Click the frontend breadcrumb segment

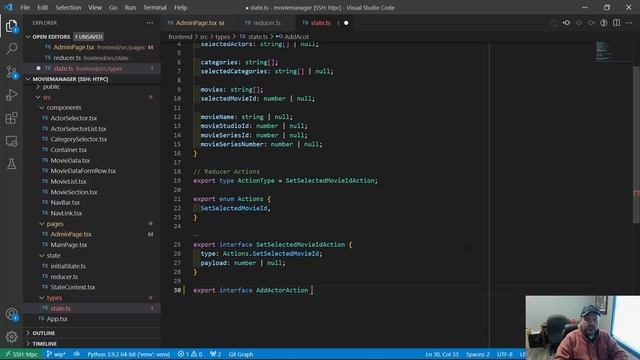click(x=180, y=37)
